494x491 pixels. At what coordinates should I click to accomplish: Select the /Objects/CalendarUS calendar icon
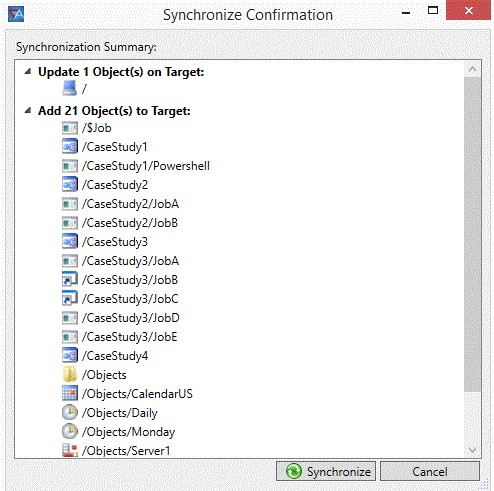click(70, 394)
